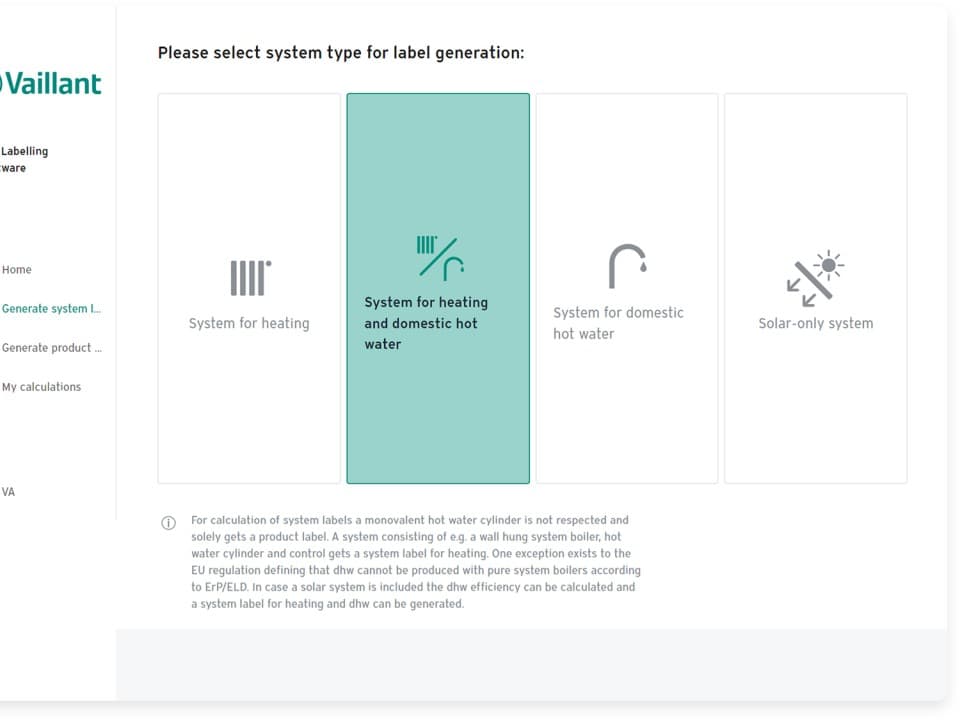Go to Generate product label page
Screen dimensions: 960x720
coord(51,348)
